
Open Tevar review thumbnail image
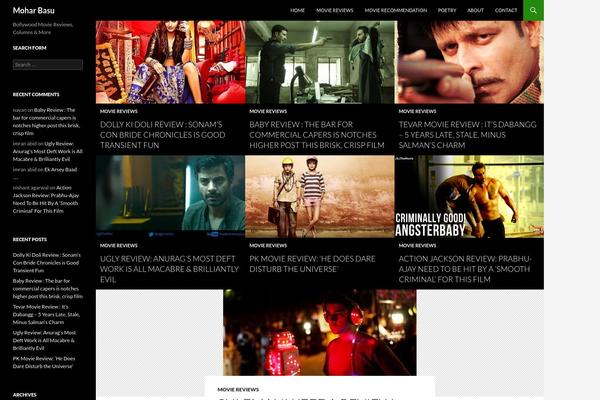tap(469, 62)
